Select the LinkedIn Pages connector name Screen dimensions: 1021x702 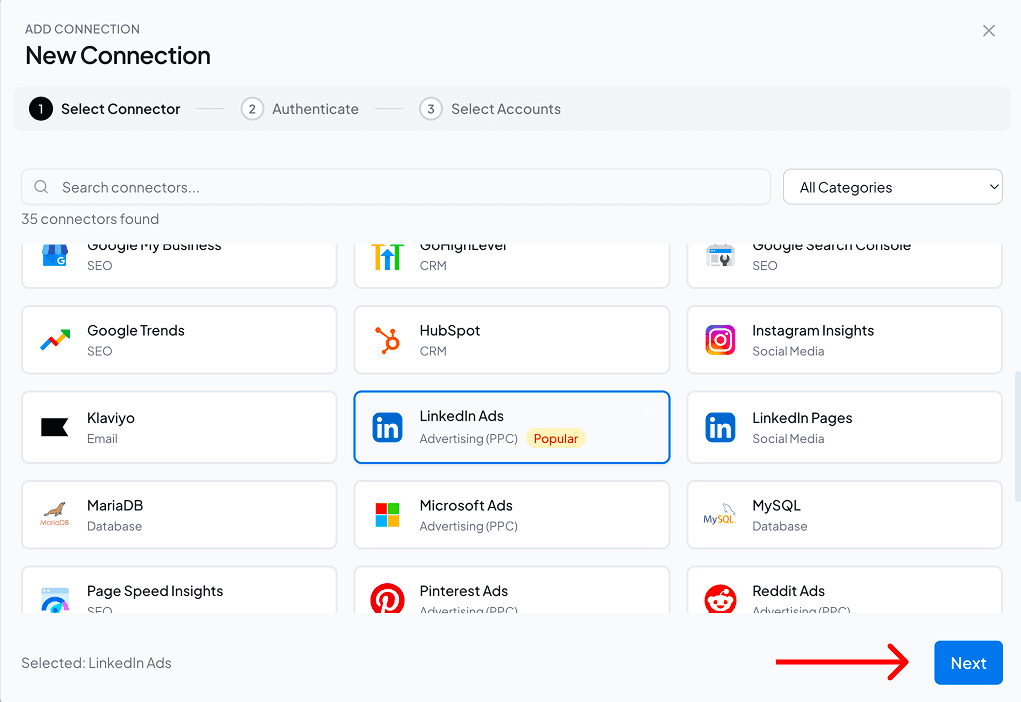click(802, 418)
